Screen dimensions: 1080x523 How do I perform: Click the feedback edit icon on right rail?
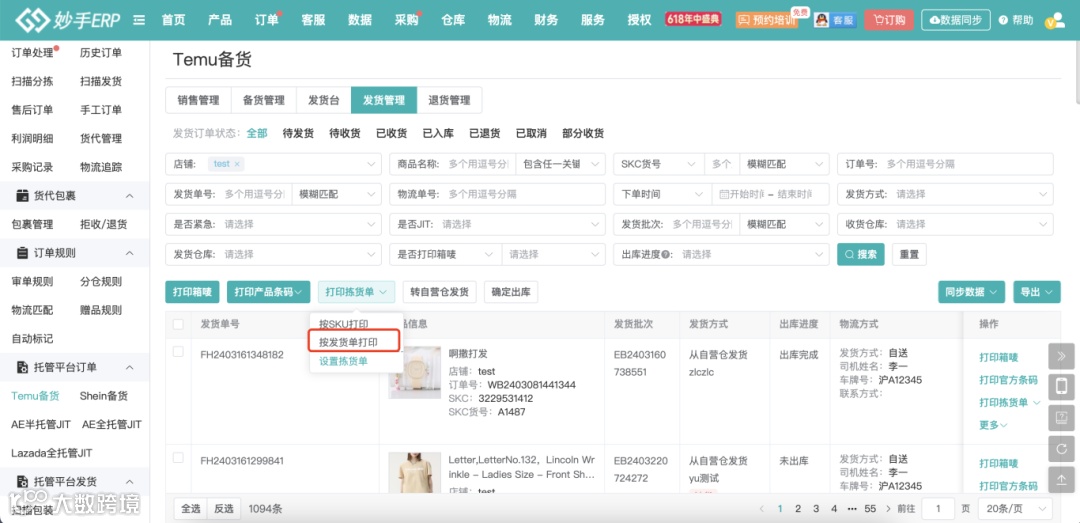pyautogui.click(x=1061, y=418)
